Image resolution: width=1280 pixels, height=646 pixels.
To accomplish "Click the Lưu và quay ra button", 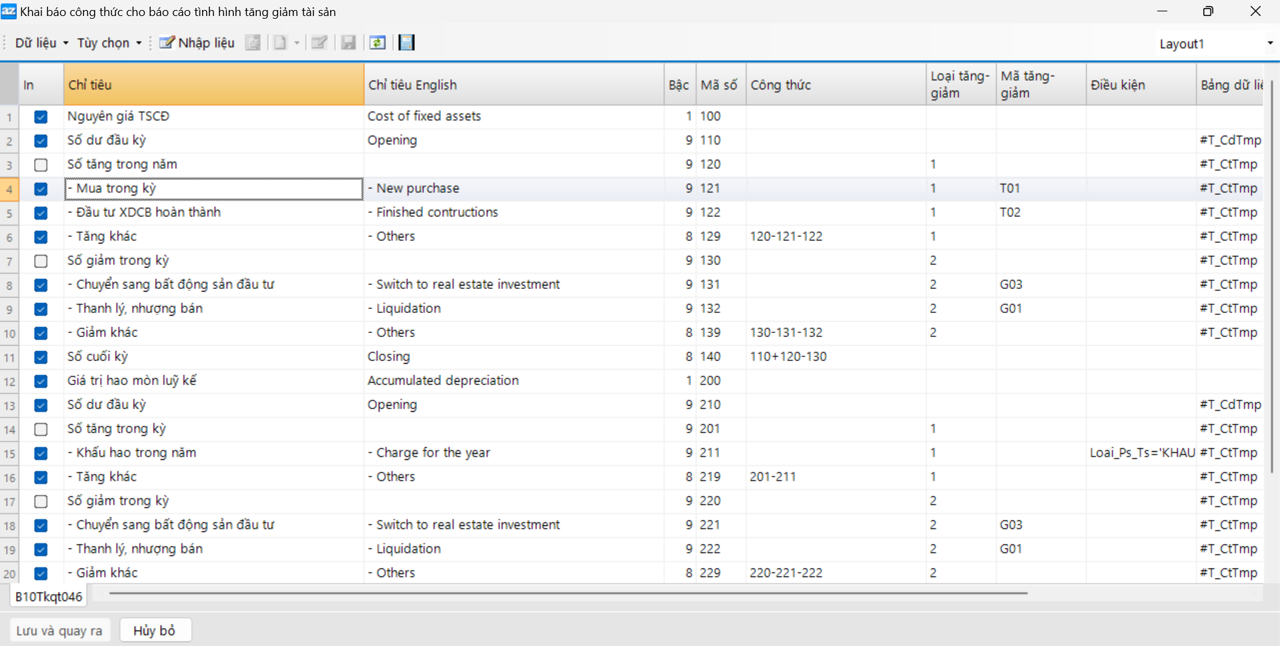I will pyautogui.click(x=60, y=631).
